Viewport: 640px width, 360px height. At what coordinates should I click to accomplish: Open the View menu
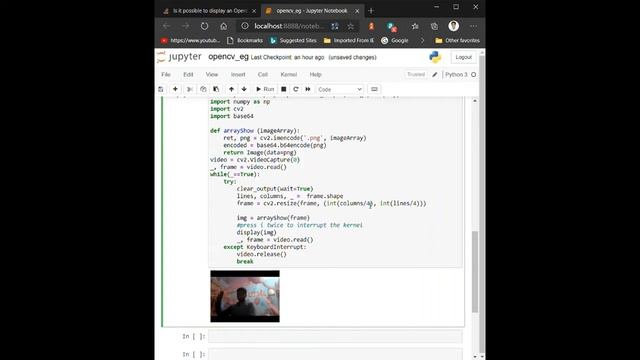pyautogui.click(x=212, y=74)
